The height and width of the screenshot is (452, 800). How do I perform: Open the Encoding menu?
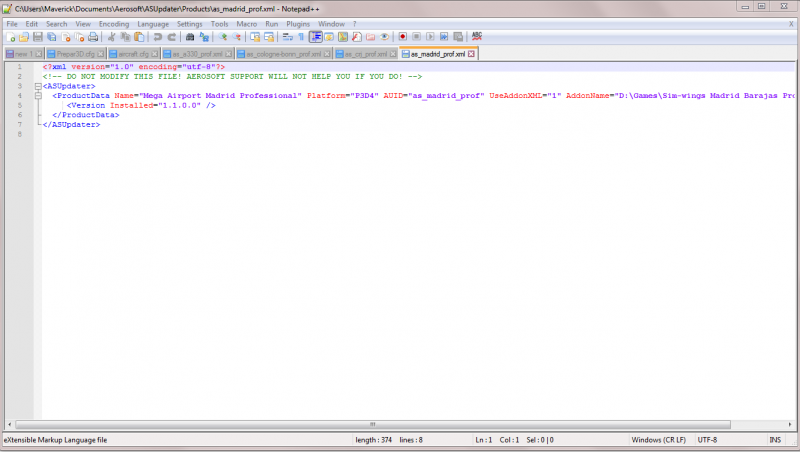(114, 24)
